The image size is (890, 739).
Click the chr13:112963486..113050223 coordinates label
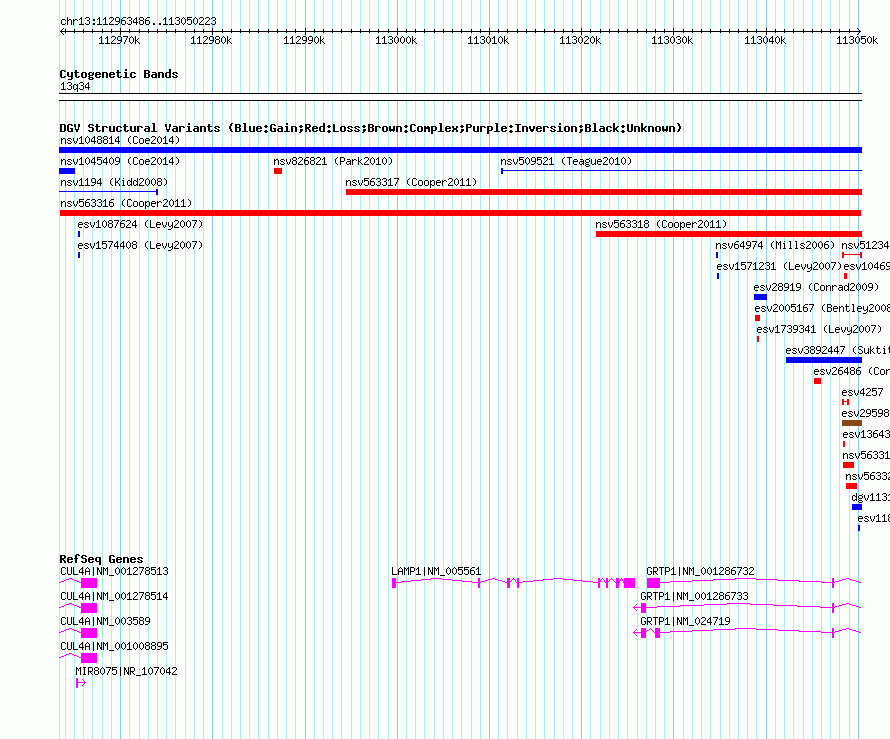coord(138,21)
